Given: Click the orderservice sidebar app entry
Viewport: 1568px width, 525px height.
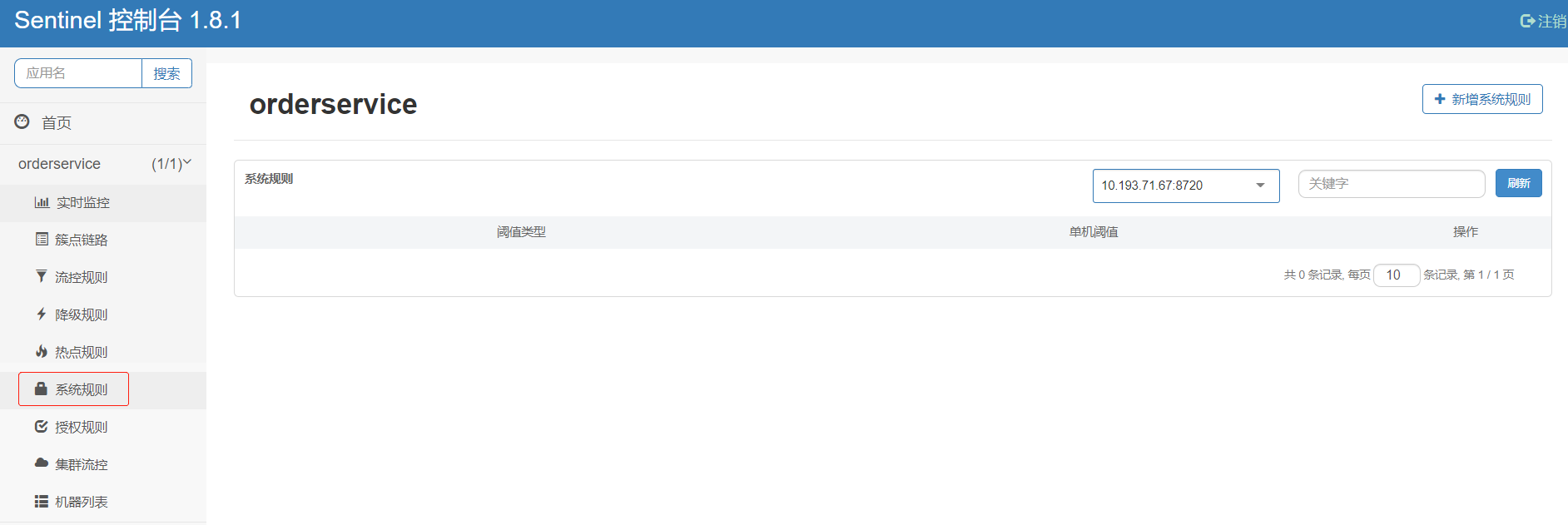Looking at the screenshot, I should [103, 164].
